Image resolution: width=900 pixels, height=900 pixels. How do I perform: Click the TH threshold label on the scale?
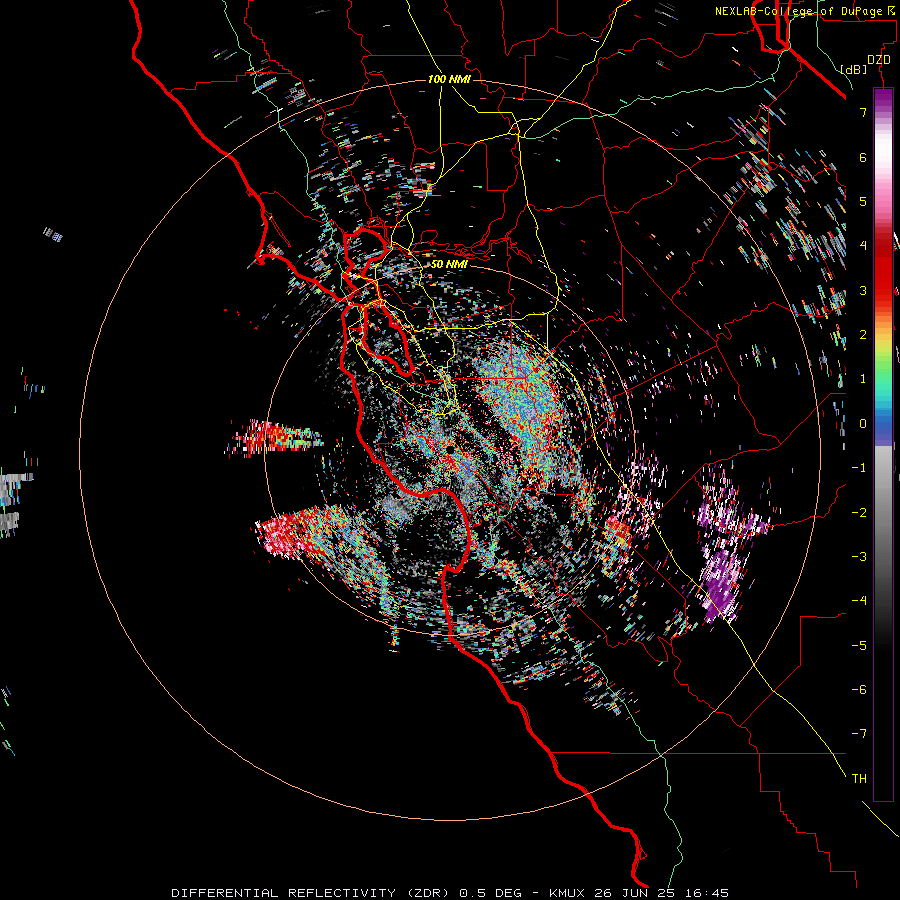point(859,778)
